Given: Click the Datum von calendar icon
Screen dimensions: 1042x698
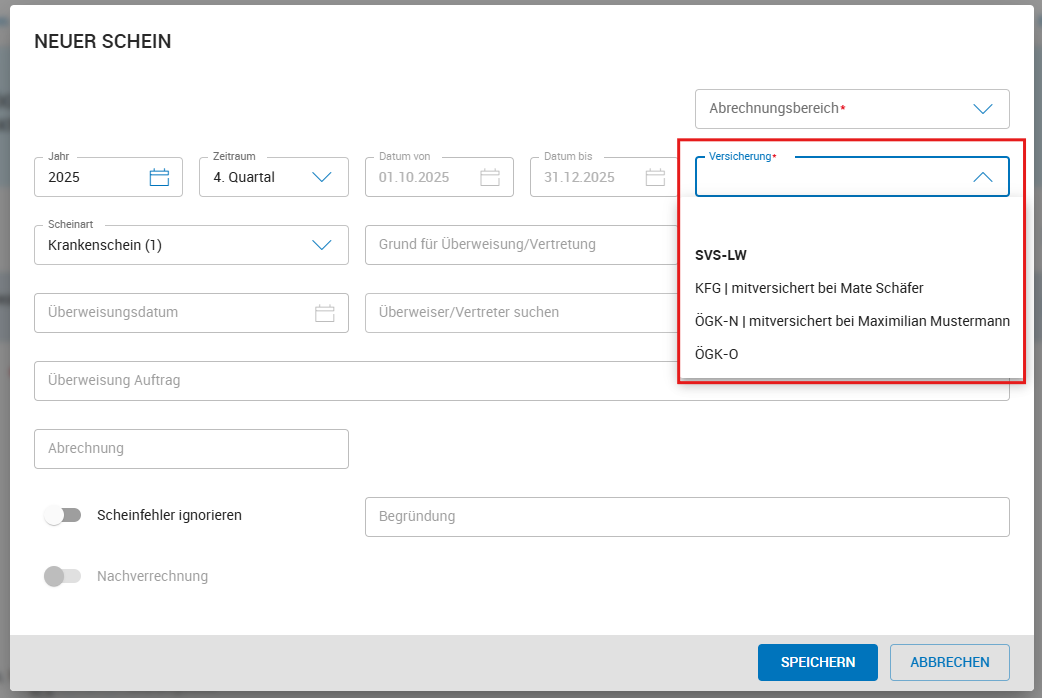Looking at the screenshot, I should [x=490, y=178].
